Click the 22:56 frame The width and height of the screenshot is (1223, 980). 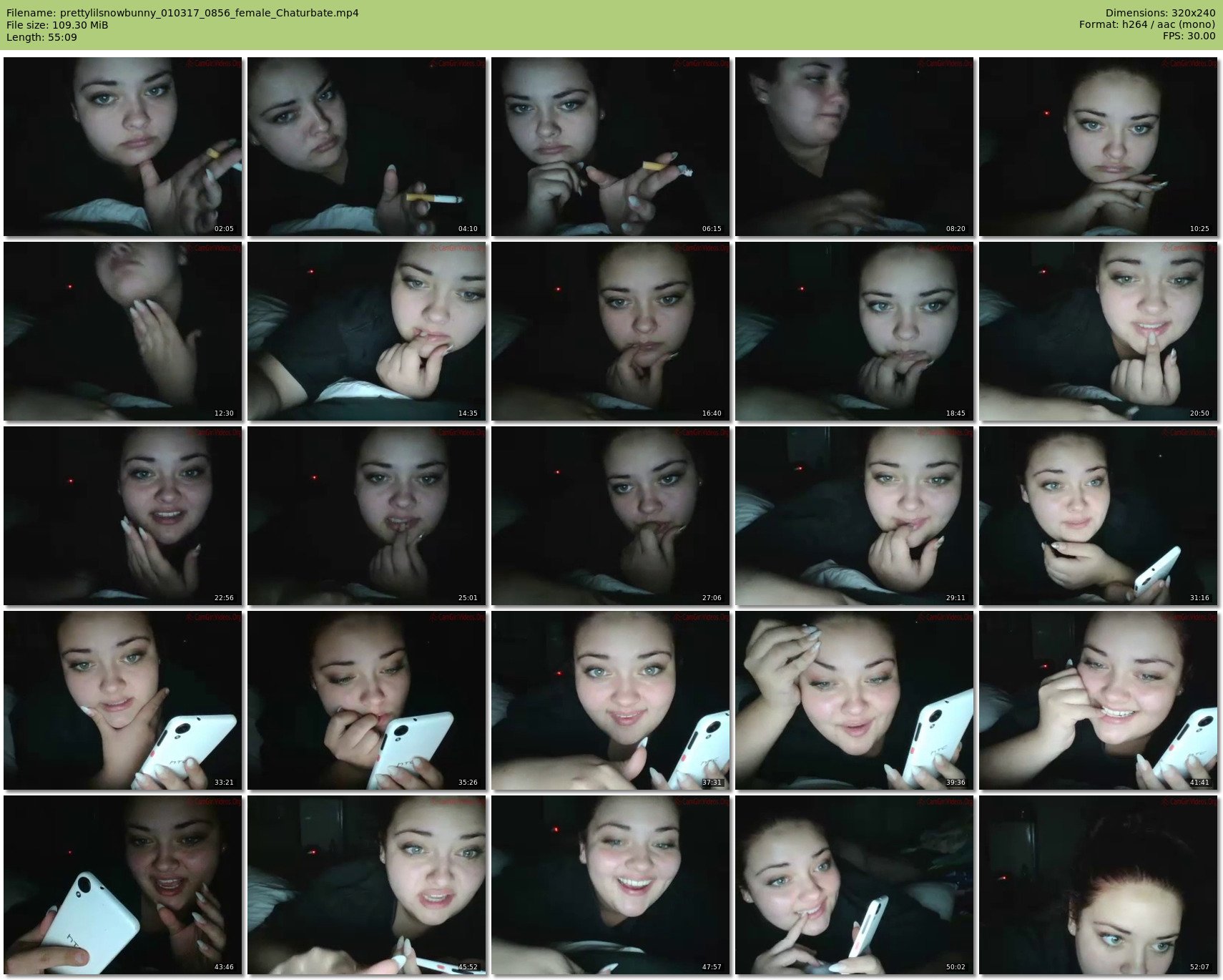(122, 516)
